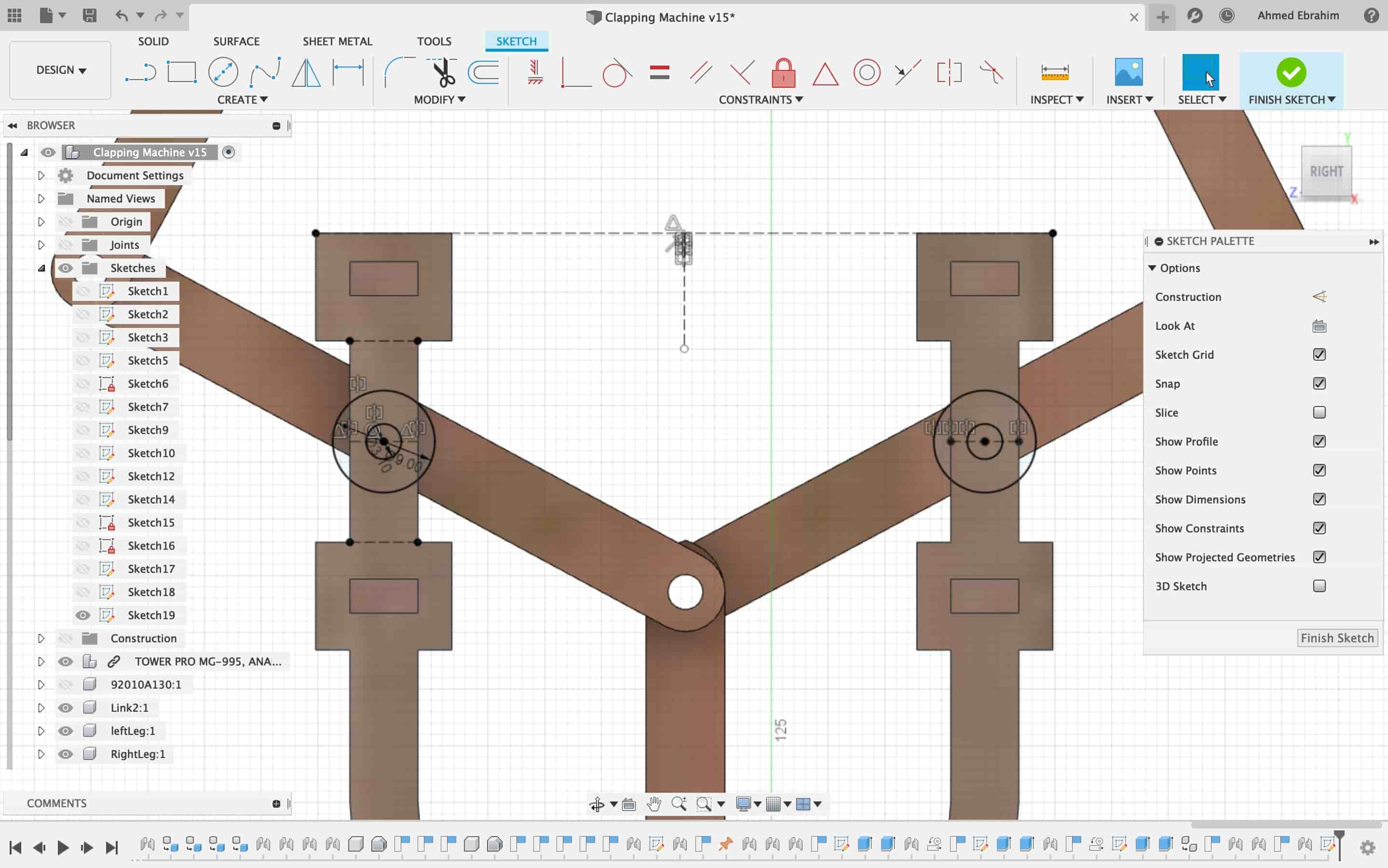Open the INSERT dropdown menu
Image resolution: width=1388 pixels, height=868 pixels.
click(x=1129, y=99)
